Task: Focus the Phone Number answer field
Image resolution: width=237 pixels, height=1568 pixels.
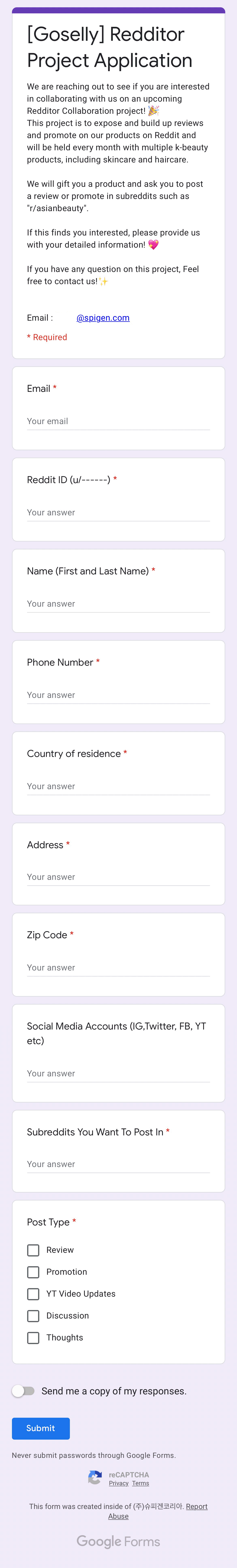Action: click(x=118, y=695)
